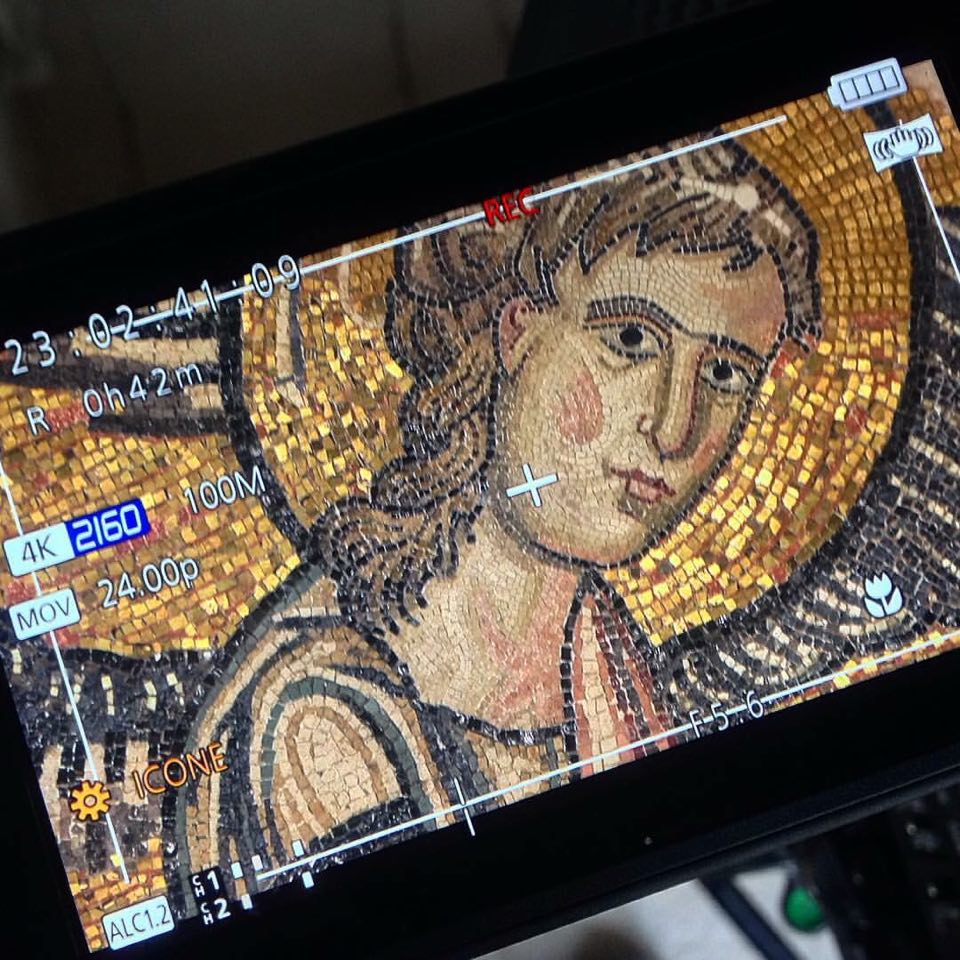Tap the red REC recording indicator
Viewport: 960px width, 960px height.
(x=511, y=206)
